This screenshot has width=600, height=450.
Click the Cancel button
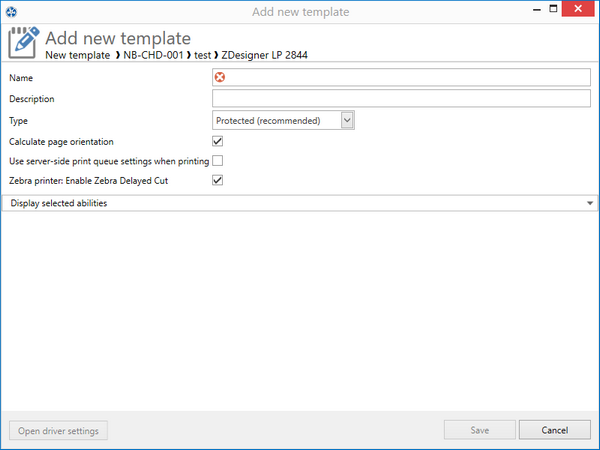(x=554, y=430)
